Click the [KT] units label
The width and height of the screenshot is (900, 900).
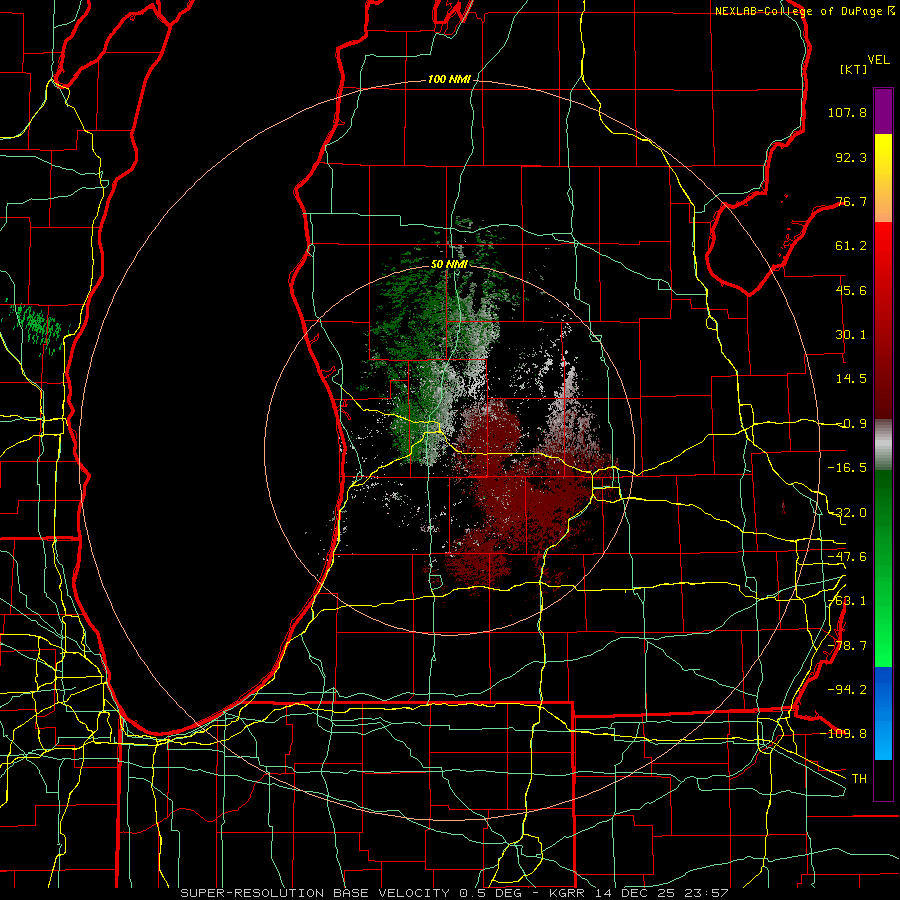point(854,69)
